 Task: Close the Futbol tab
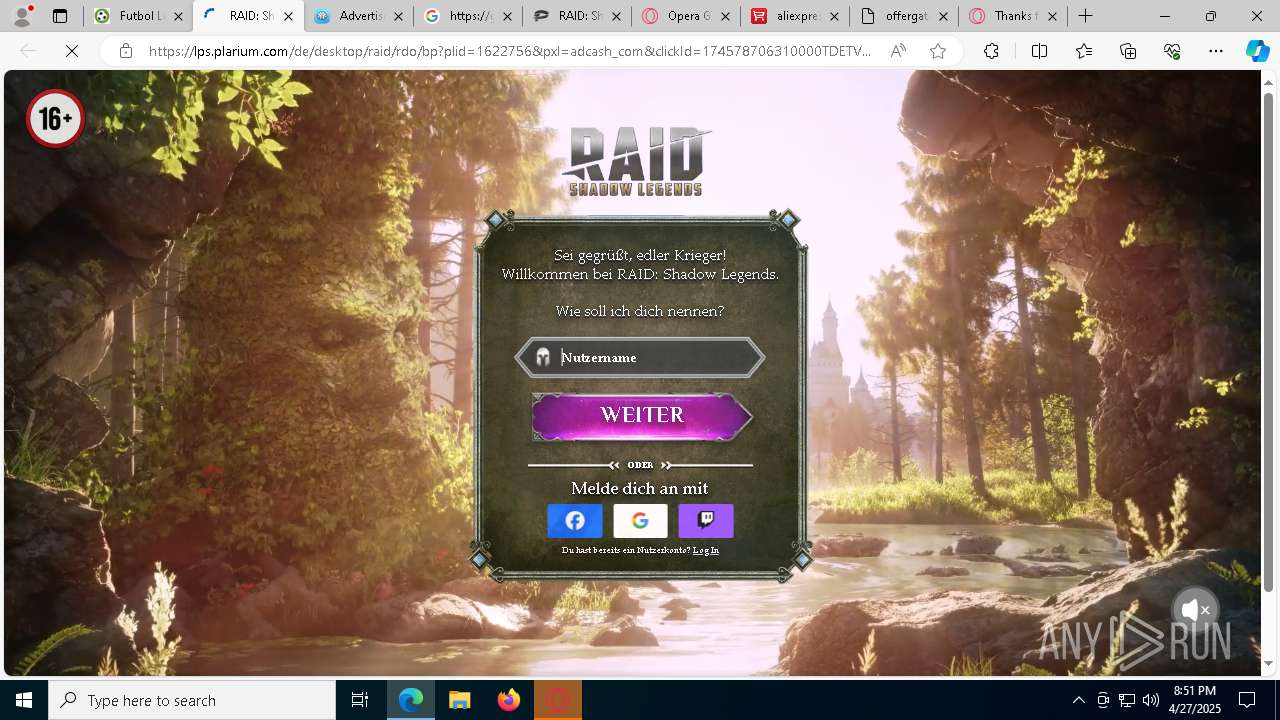pos(178,17)
